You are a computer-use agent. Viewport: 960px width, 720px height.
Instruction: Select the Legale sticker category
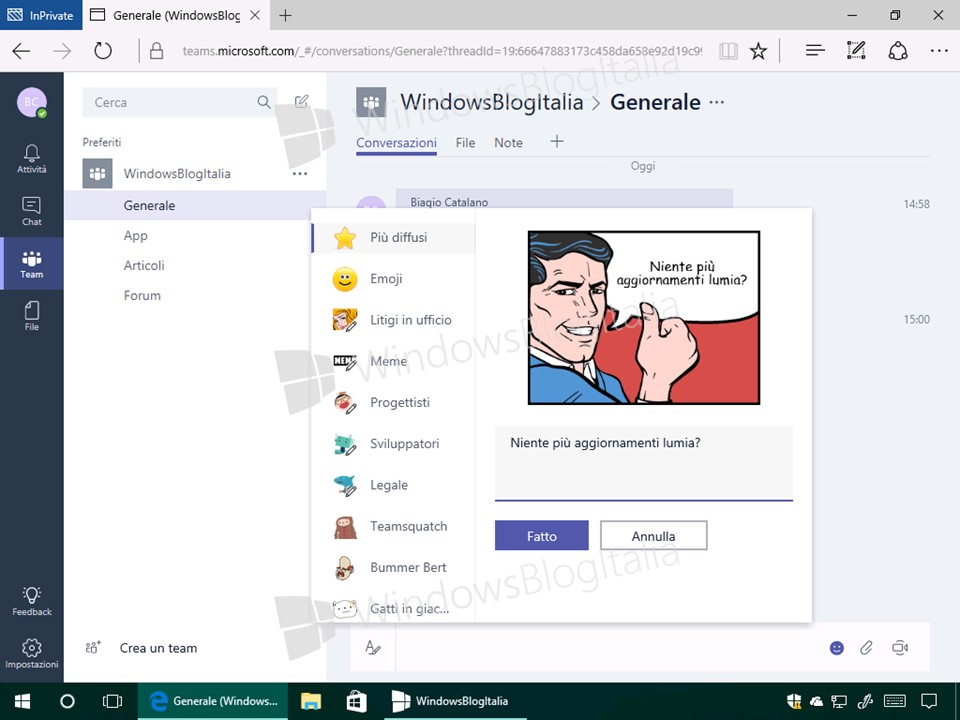[393, 486]
